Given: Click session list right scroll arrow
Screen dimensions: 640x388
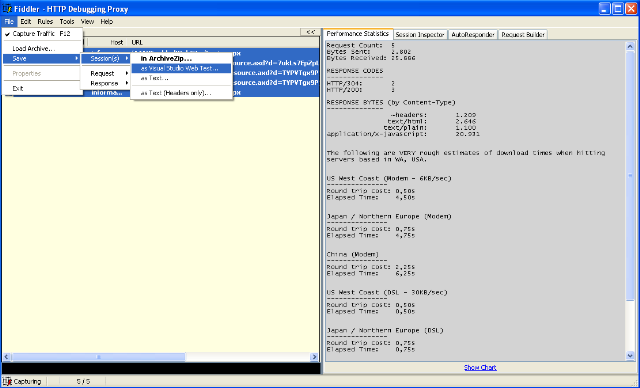Looking at the screenshot, I should coord(314,357).
